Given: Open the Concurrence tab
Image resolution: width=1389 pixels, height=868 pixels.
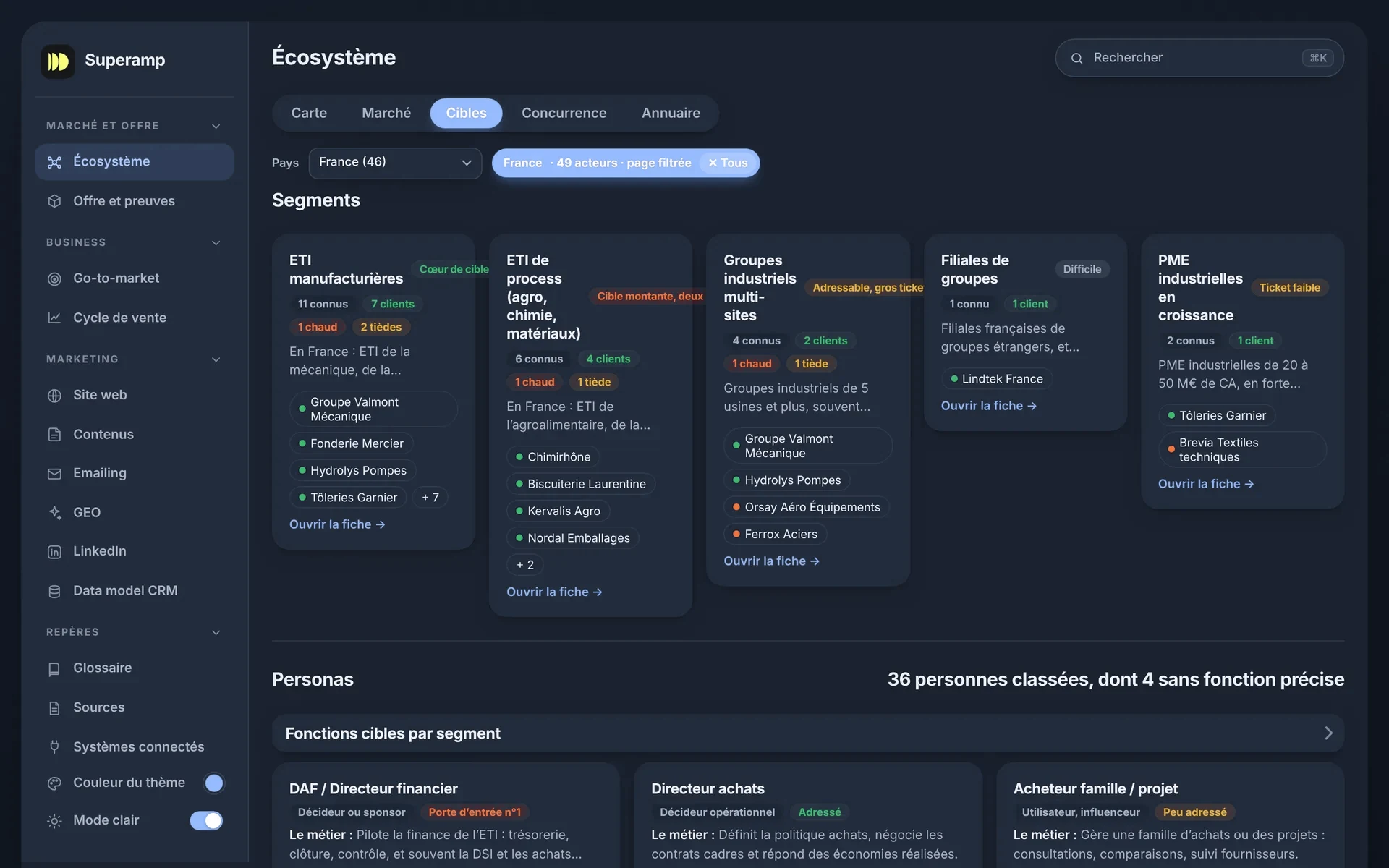Looking at the screenshot, I should [564, 113].
